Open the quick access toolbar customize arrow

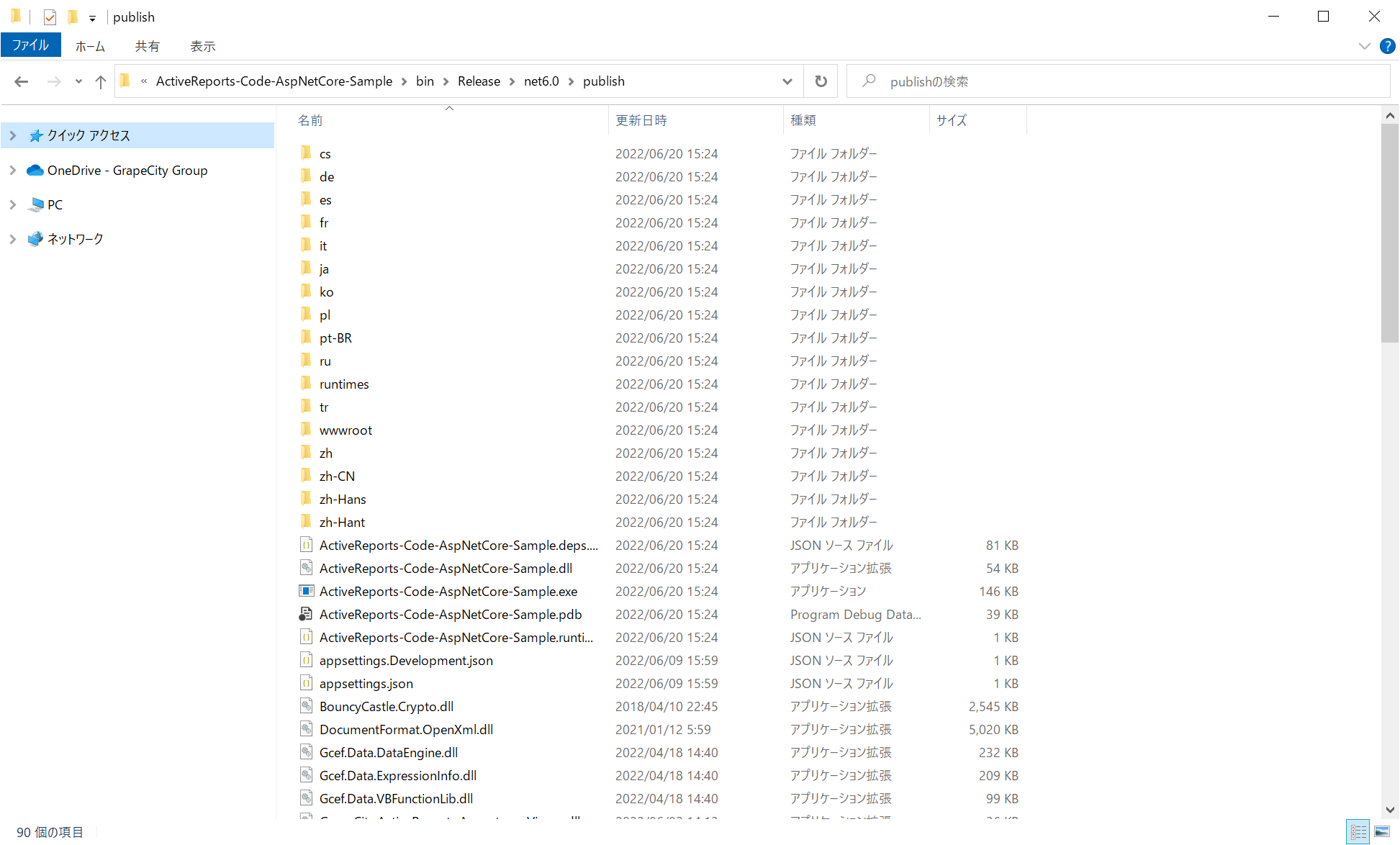coord(92,18)
